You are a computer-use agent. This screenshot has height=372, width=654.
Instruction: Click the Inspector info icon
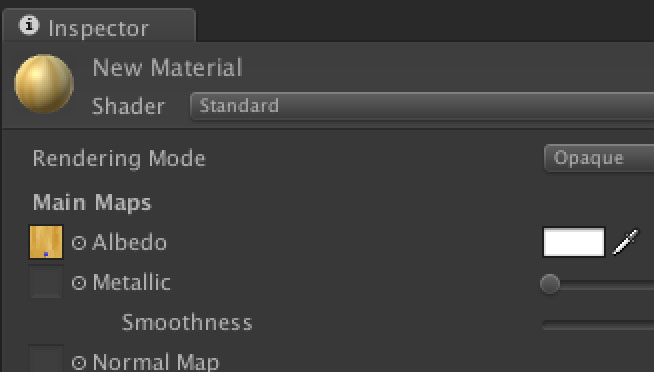[29, 25]
